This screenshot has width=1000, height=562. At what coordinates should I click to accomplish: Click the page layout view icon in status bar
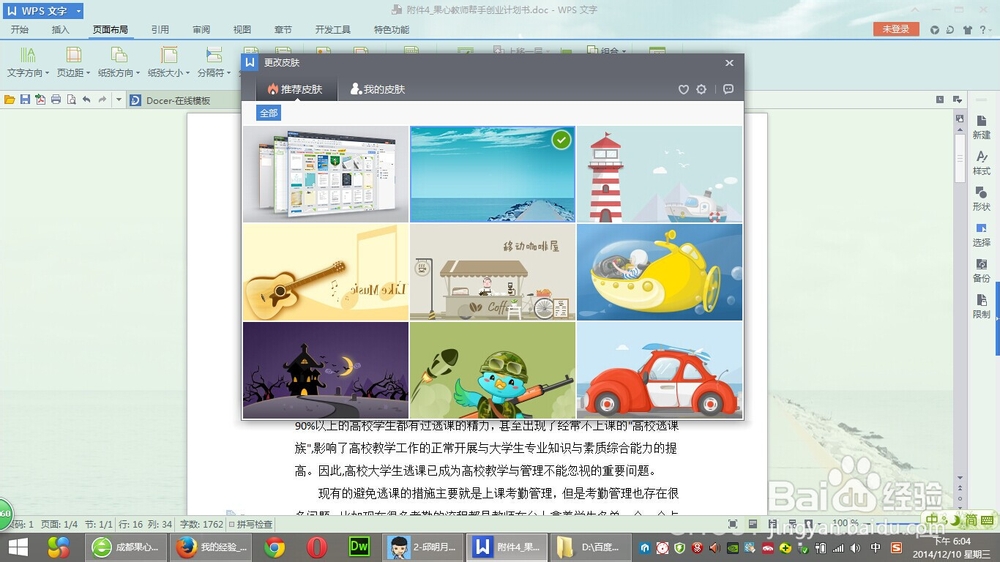click(753, 524)
